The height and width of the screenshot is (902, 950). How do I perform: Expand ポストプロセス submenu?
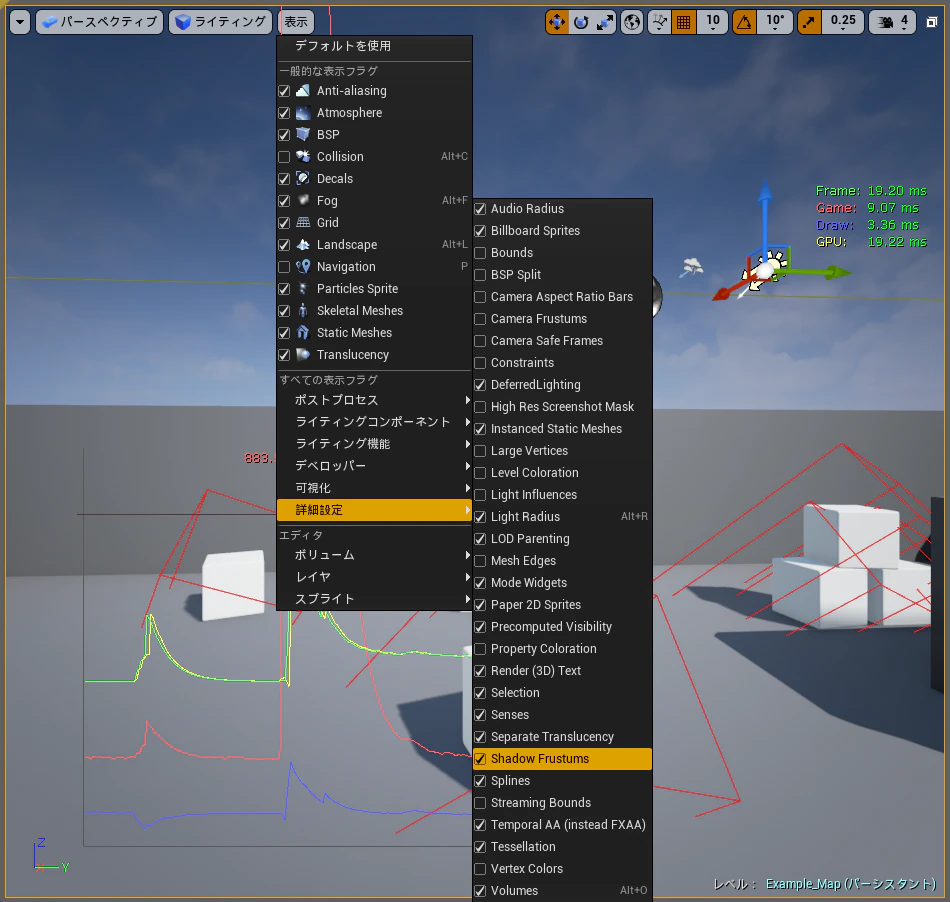tap(374, 400)
